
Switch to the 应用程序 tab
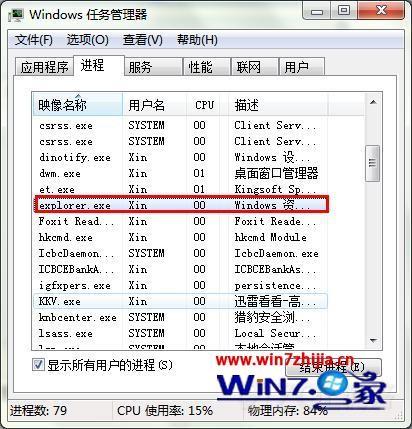[44, 67]
